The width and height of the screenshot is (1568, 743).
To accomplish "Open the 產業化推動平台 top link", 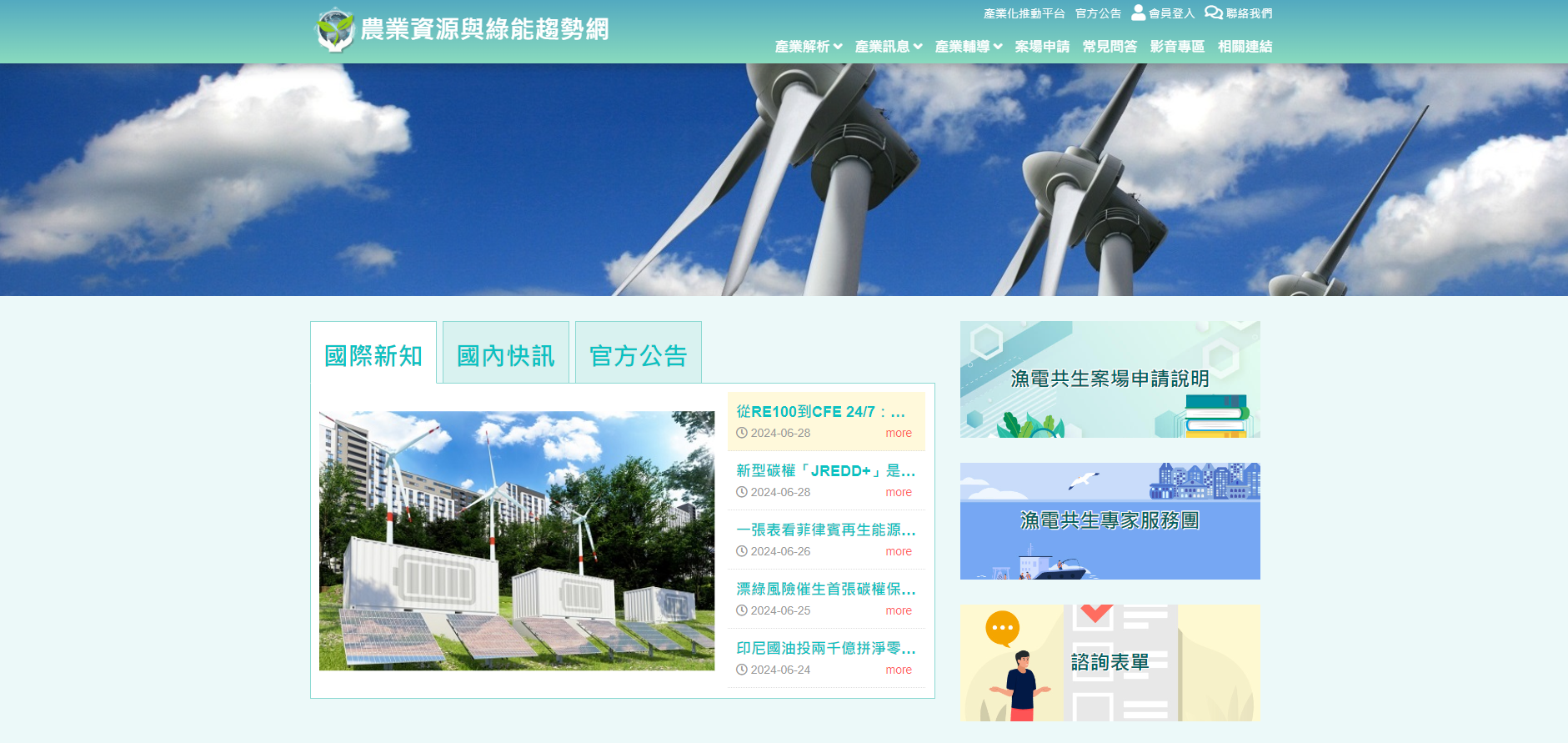I will click(1024, 13).
